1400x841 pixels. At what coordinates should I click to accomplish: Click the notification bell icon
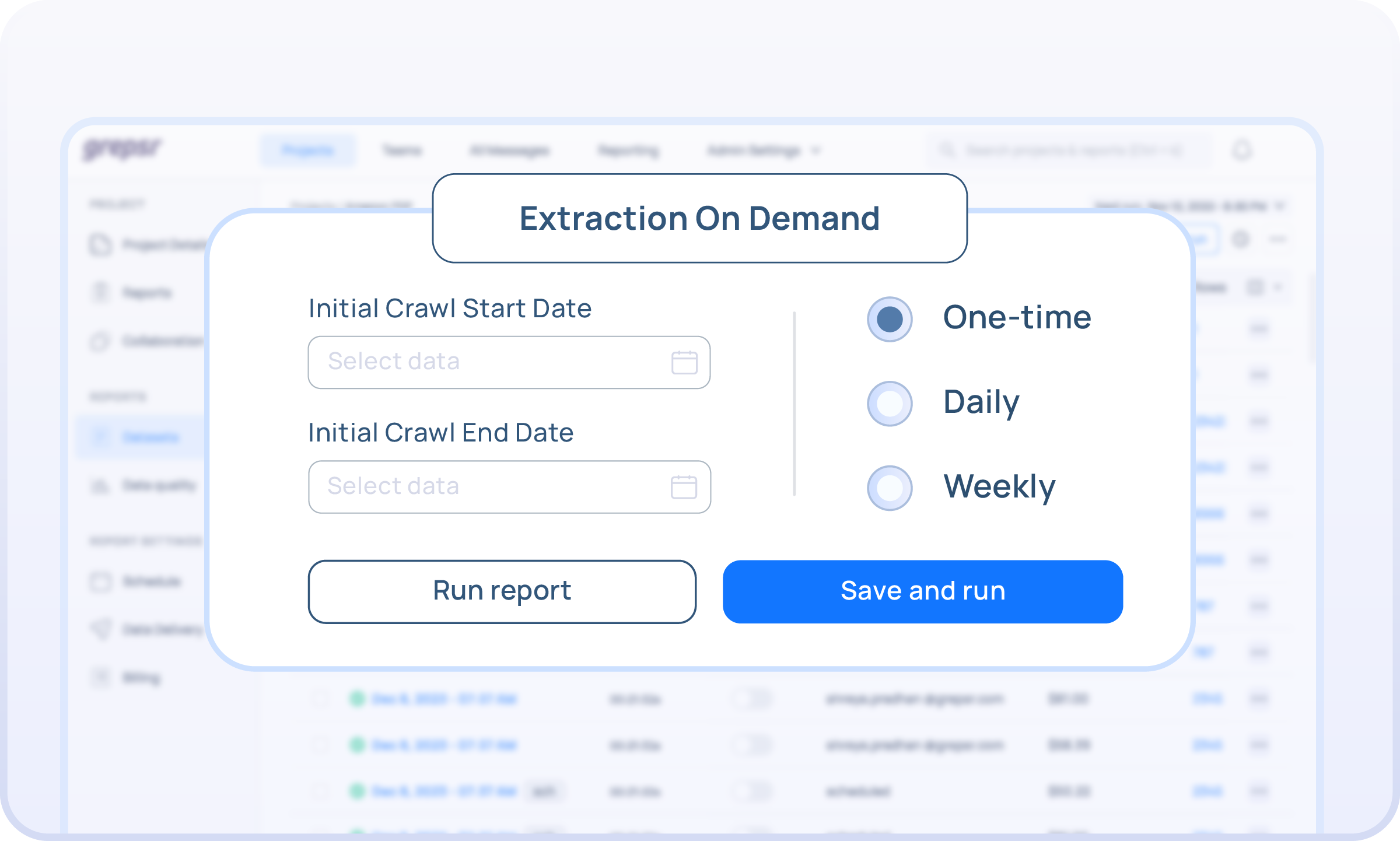[1242, 150]
